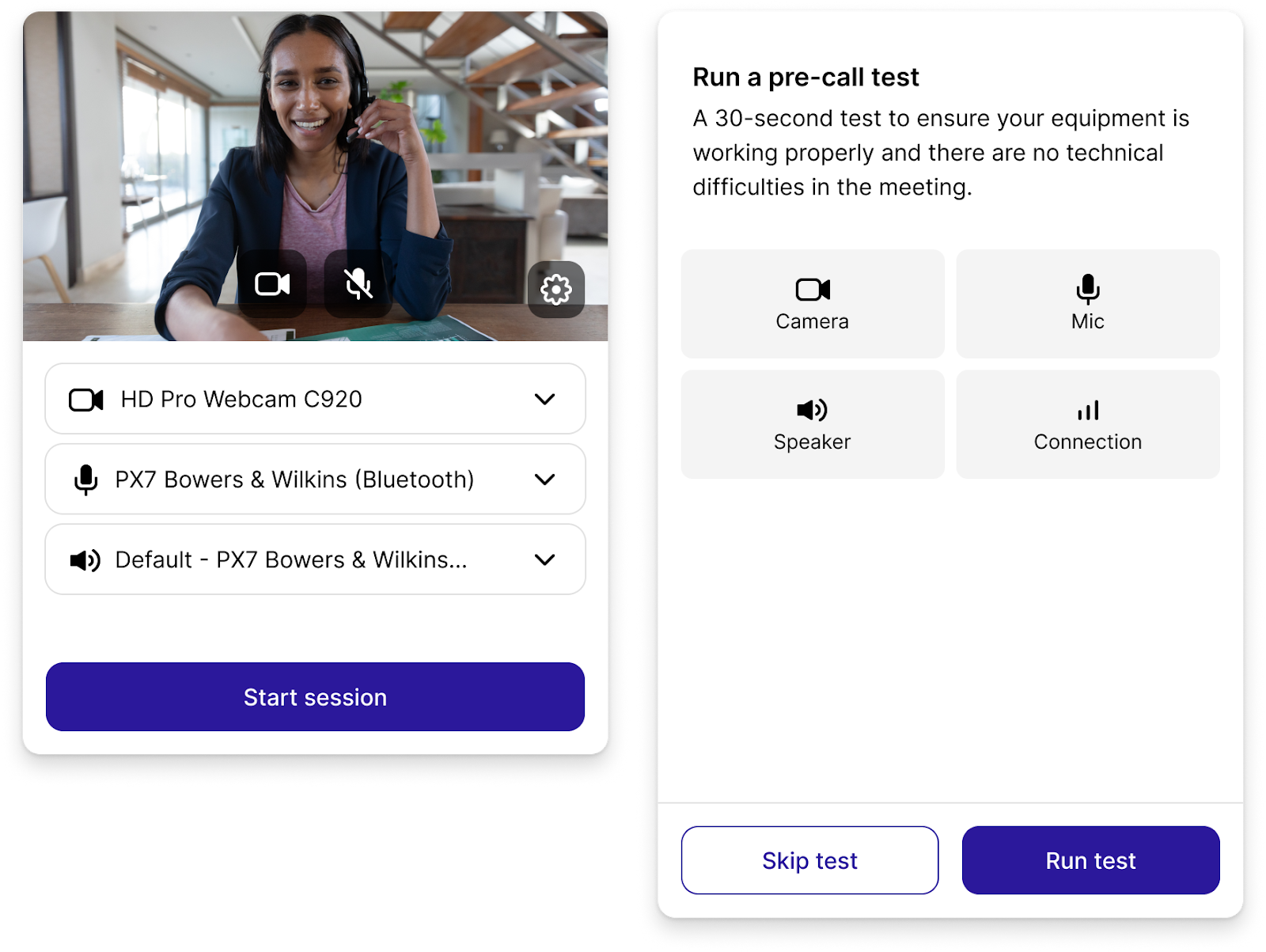The image size is (1266, 952).
Task: Select the Speaker test tile
Action: point(813,424)
